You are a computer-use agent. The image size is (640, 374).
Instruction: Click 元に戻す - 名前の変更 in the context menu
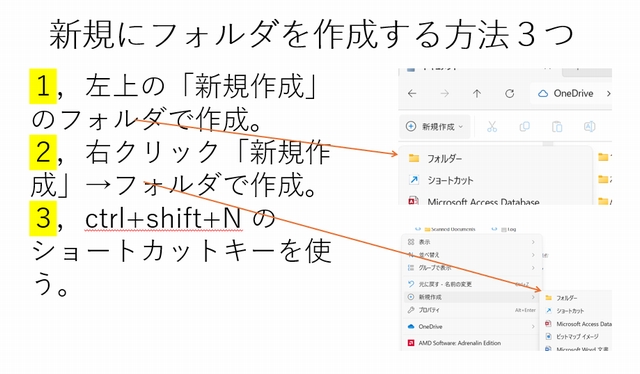point(472,284)
